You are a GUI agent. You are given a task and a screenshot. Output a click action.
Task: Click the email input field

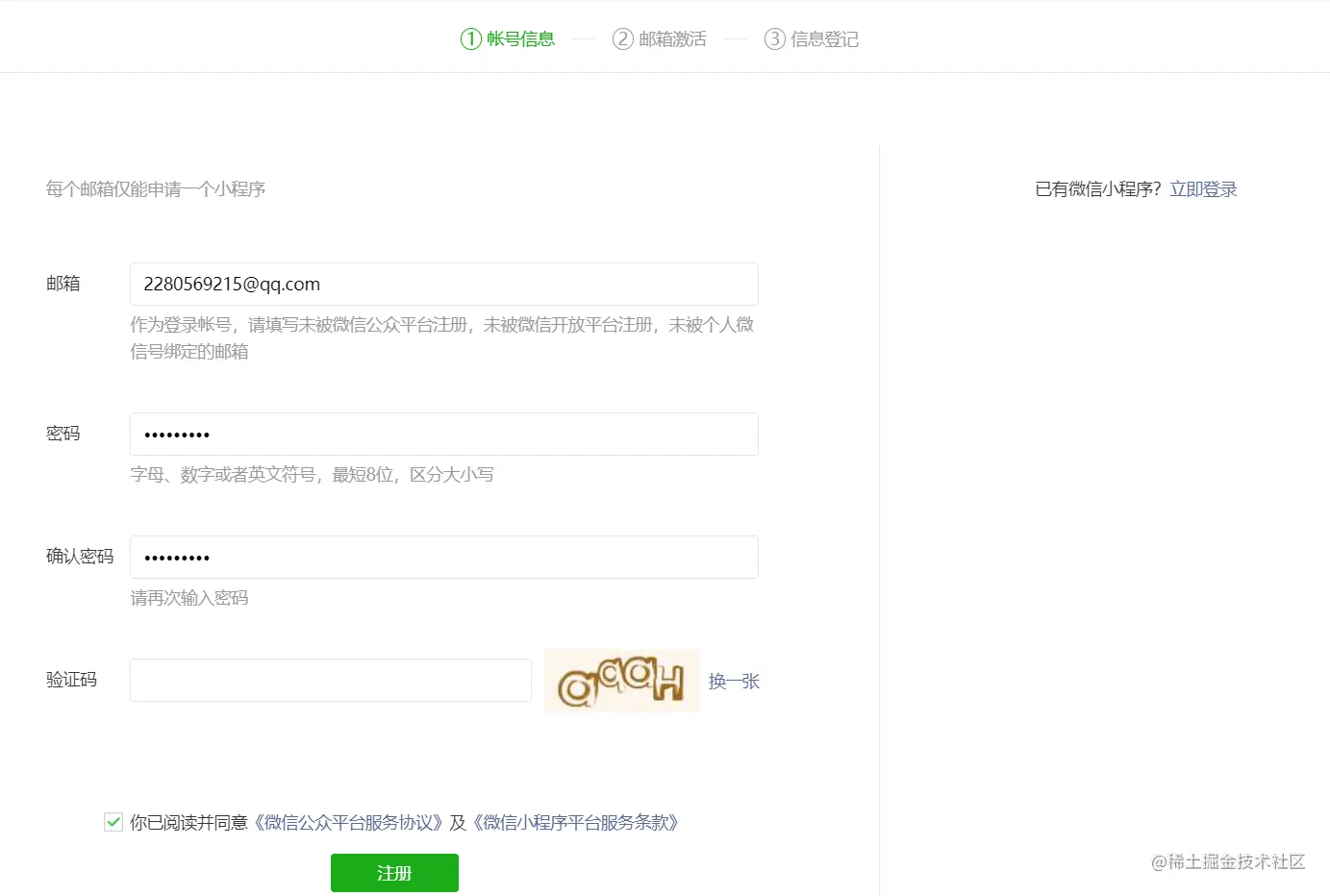443,285
